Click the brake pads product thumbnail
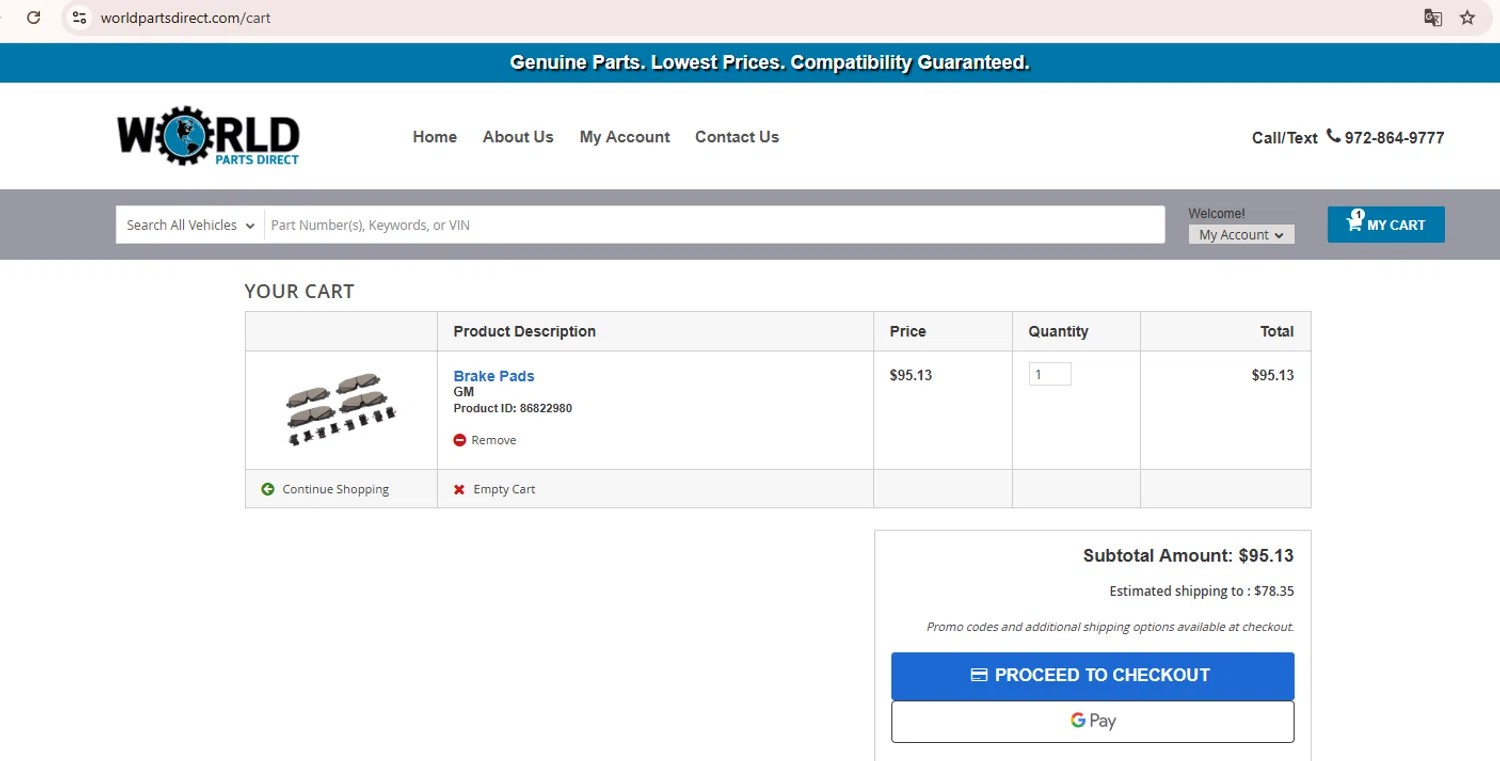 tap(341, 409)
